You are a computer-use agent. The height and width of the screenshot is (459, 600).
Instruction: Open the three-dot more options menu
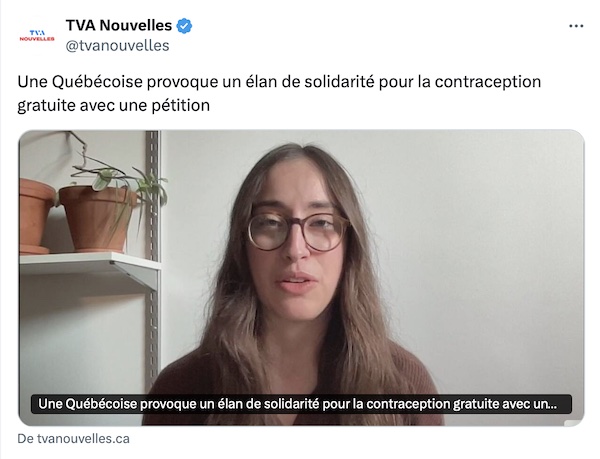(576, 26)
